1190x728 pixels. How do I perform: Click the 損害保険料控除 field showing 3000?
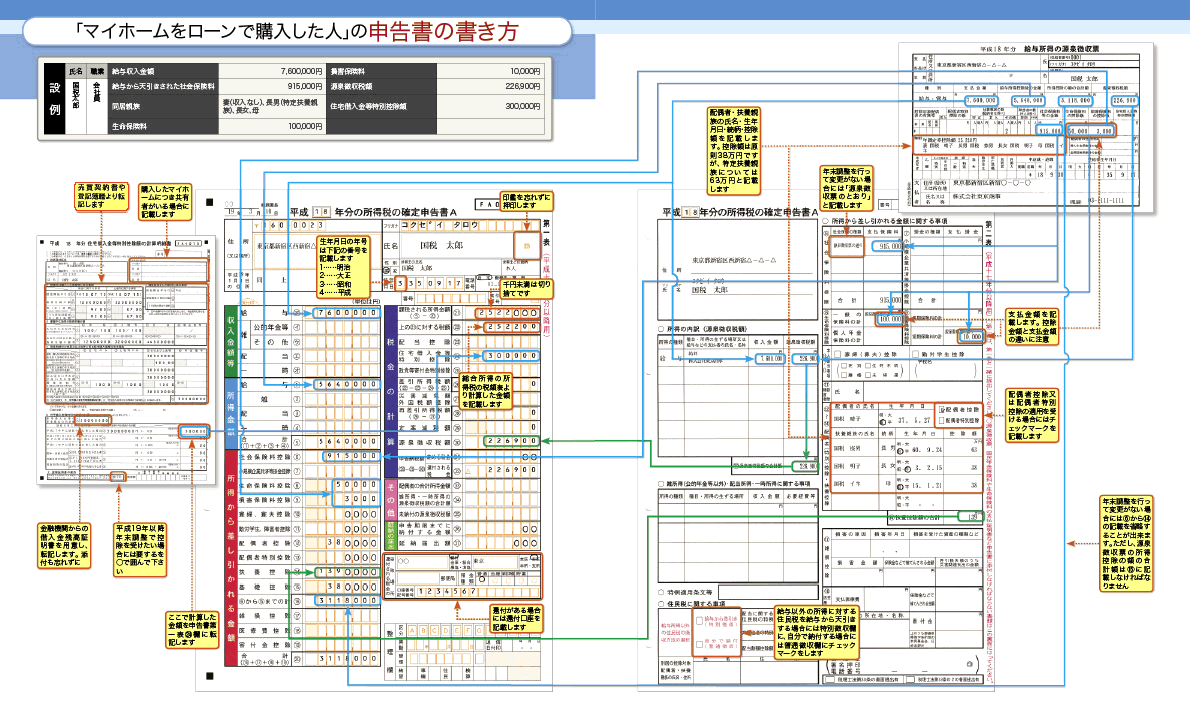[x=355, y=499]
